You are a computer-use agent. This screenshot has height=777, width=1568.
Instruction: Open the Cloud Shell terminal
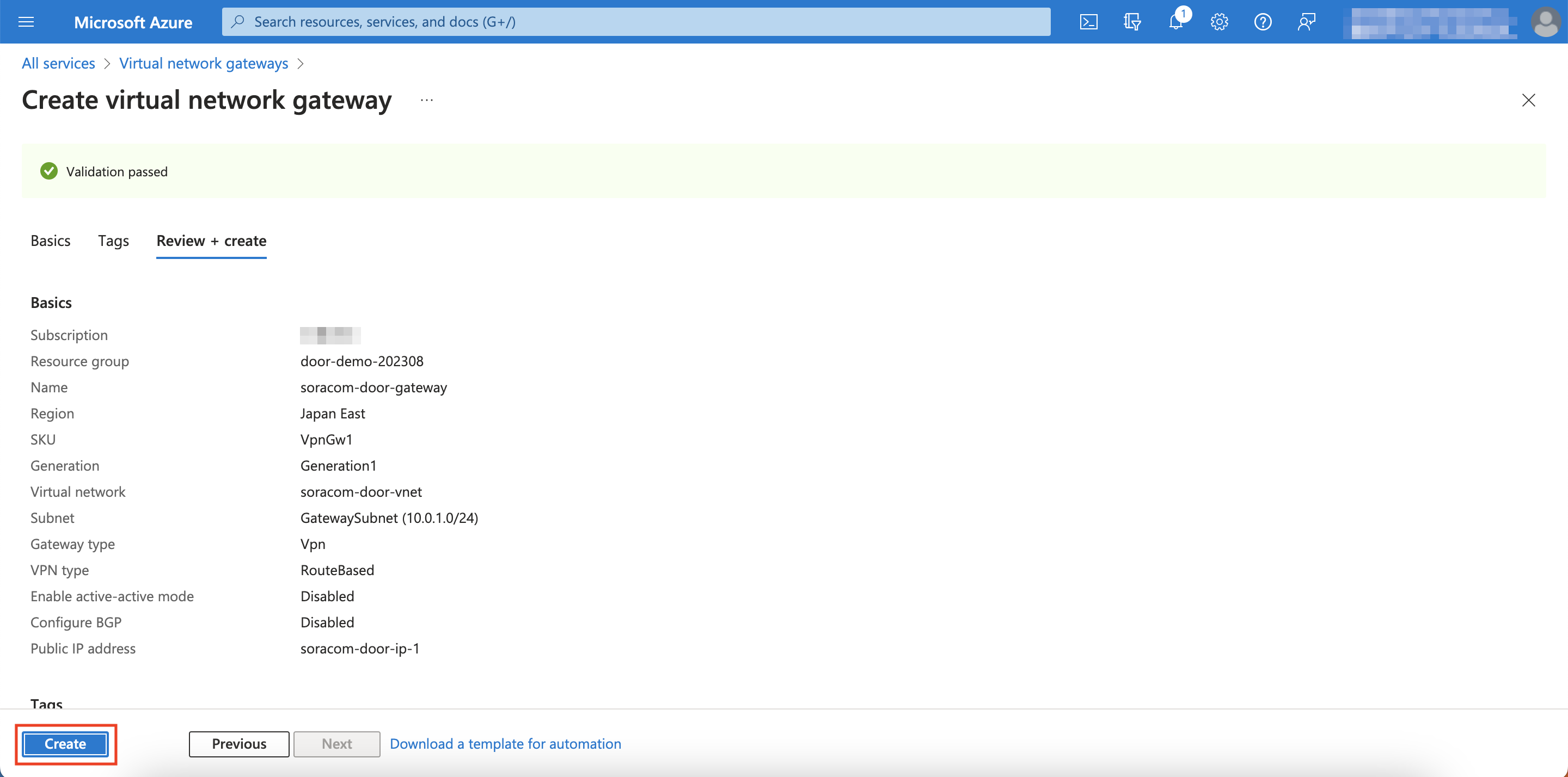point(1089,21)
